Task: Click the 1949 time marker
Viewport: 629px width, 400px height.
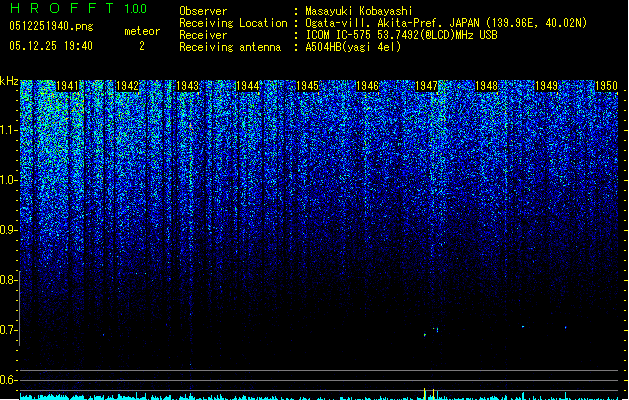Action: (x=546, y=86)
